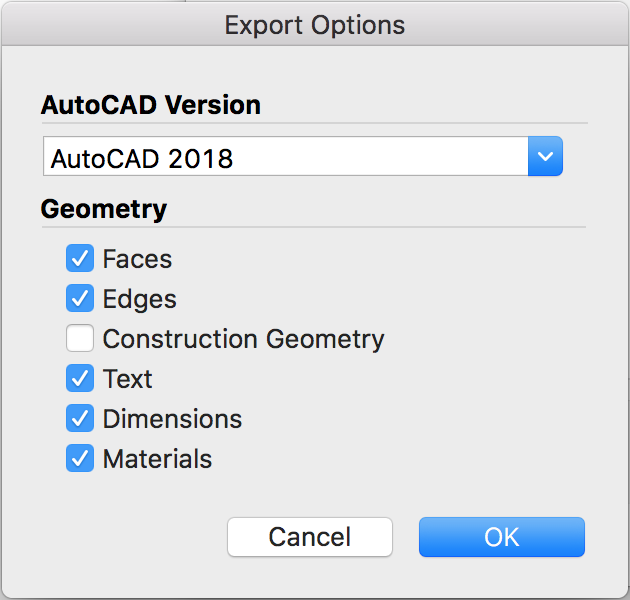Click the divider line under Geometry heading
The image size is (630, 600).
point(313,227)
